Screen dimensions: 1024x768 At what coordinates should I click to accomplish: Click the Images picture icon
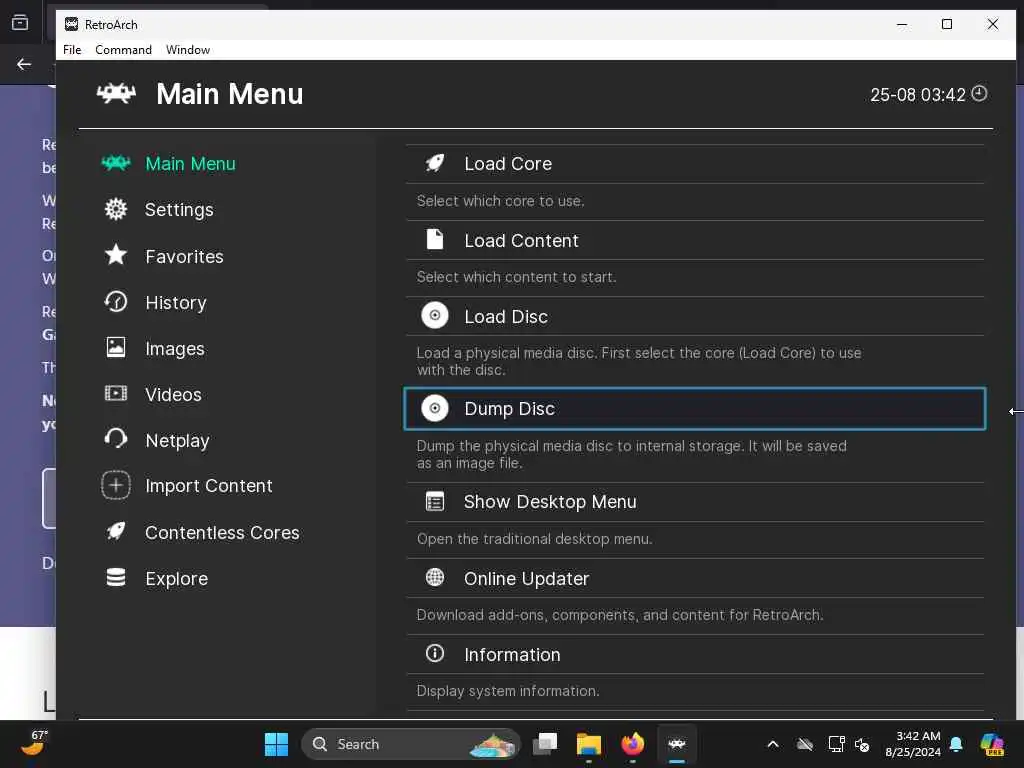pos(116,347)
